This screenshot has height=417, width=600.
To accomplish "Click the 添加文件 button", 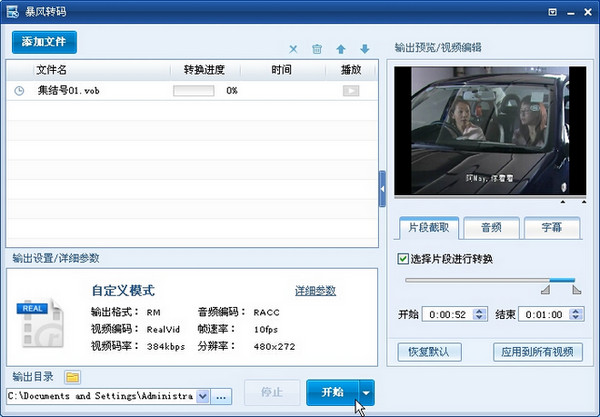I will point(44,42).
